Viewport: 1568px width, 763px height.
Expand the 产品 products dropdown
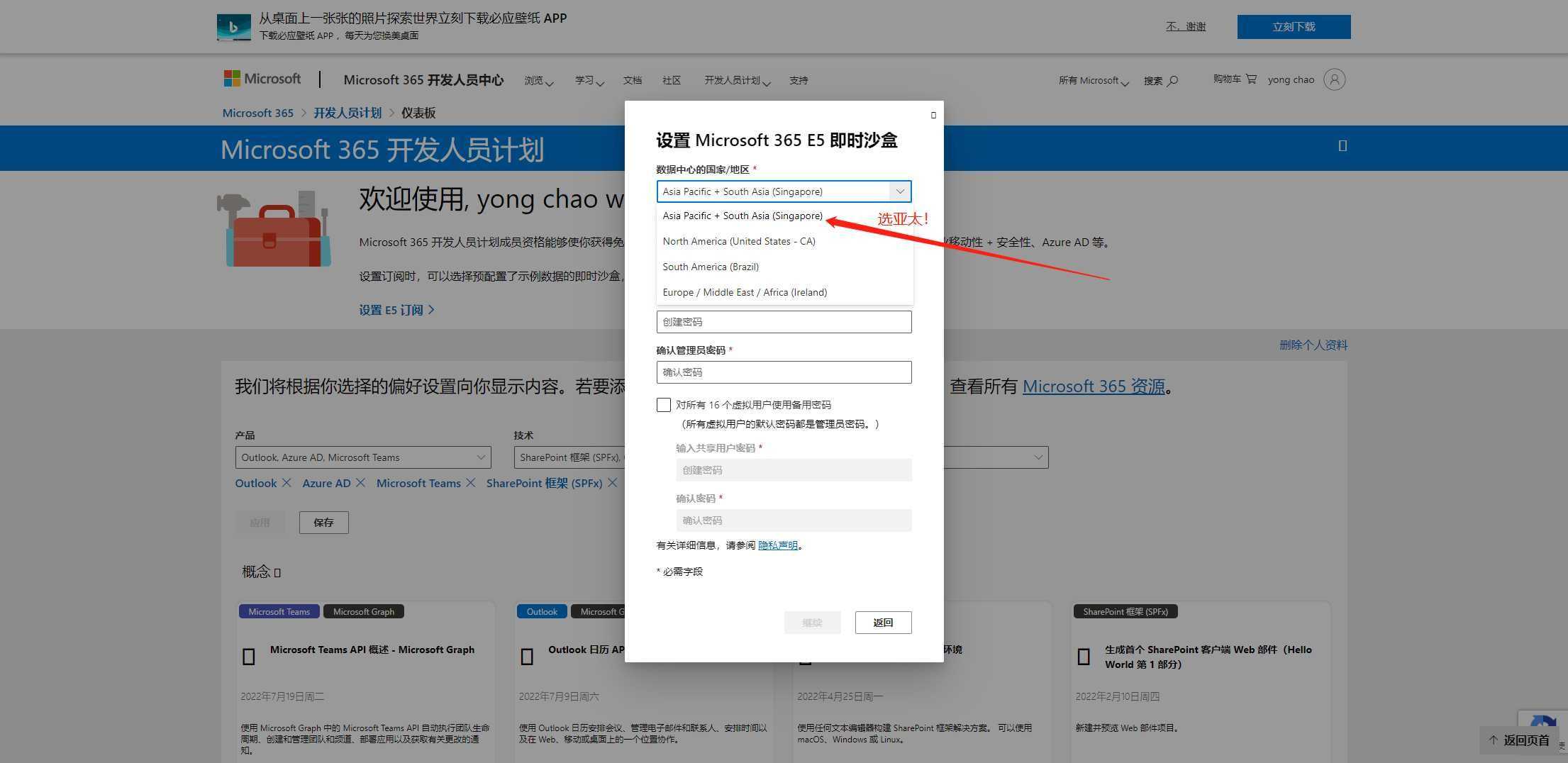tap(363, 457)
